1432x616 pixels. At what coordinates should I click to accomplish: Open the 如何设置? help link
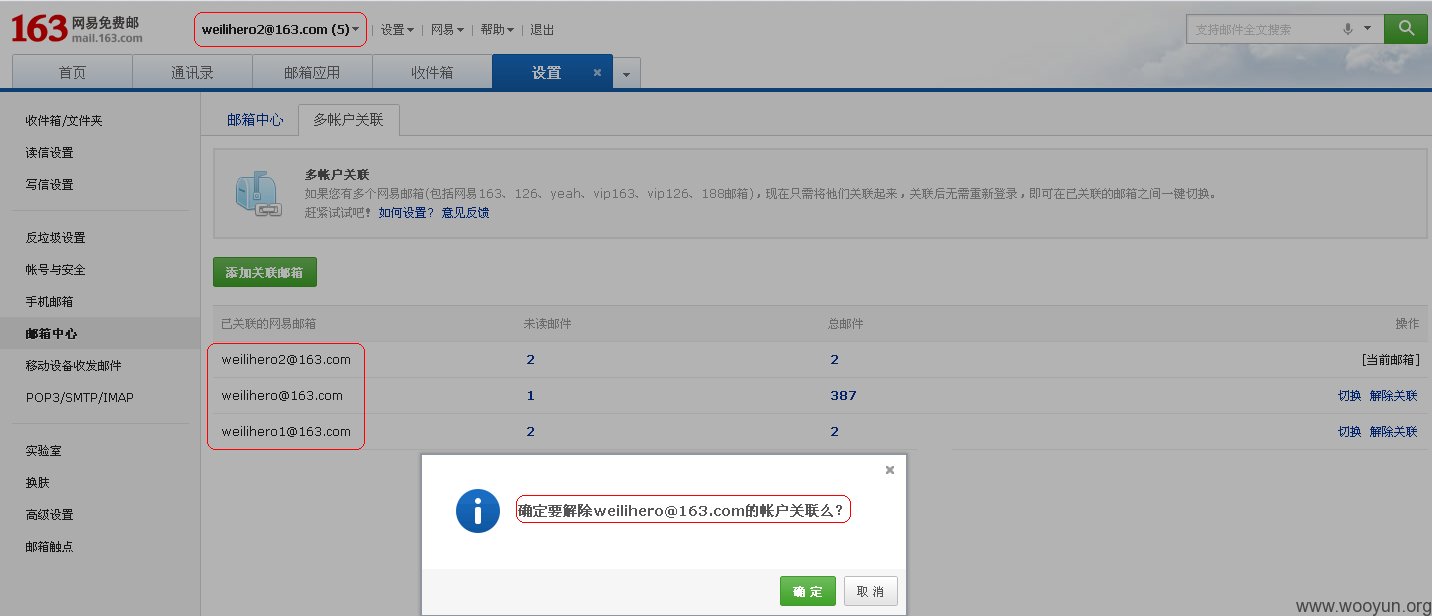406,213
